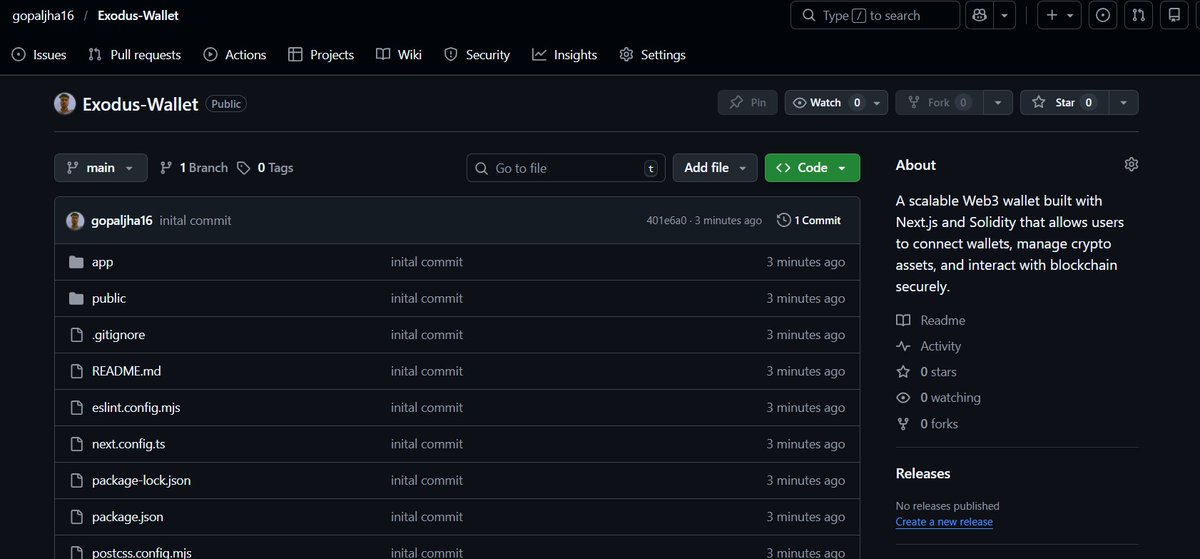Open the public folder

pos(109,298)
